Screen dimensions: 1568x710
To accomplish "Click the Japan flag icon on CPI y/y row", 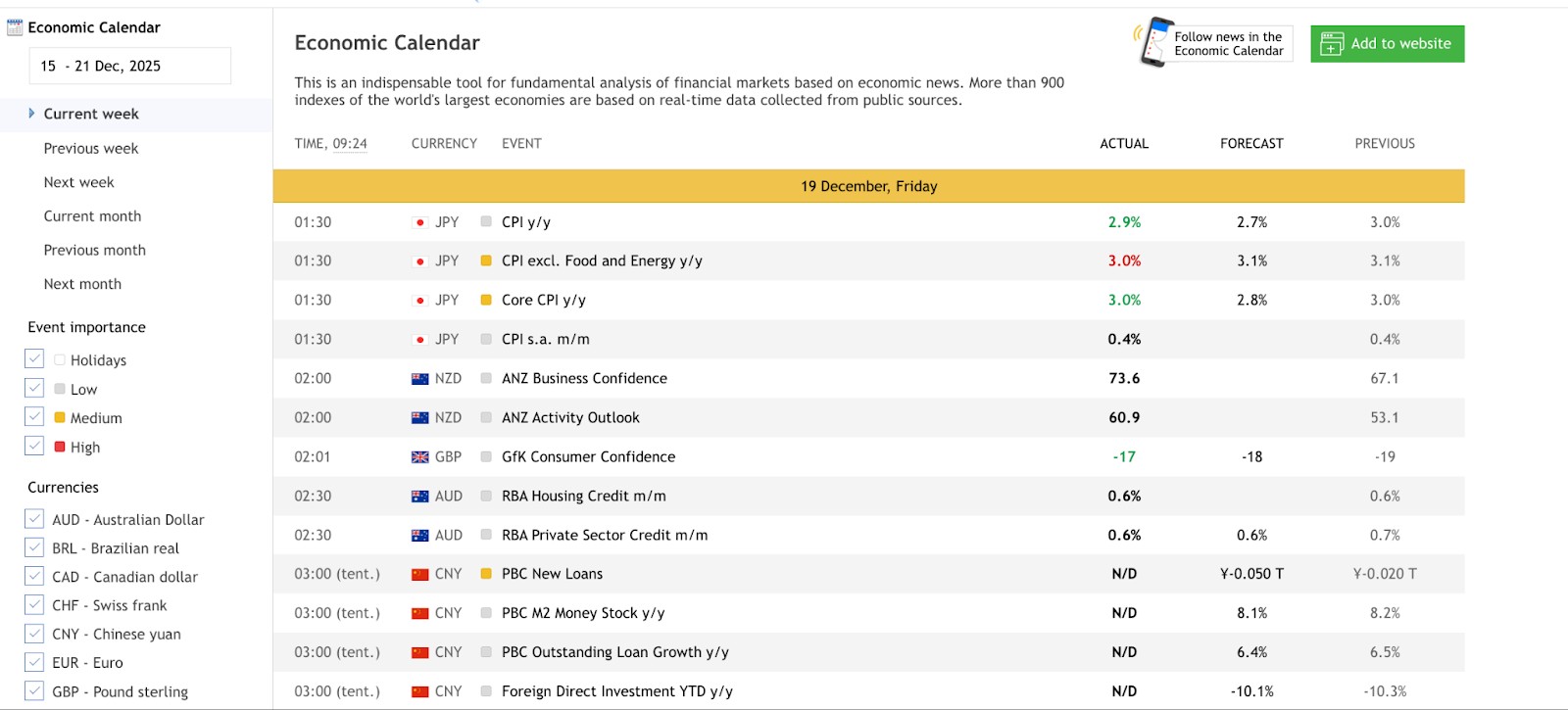I will tap(419, 222).
